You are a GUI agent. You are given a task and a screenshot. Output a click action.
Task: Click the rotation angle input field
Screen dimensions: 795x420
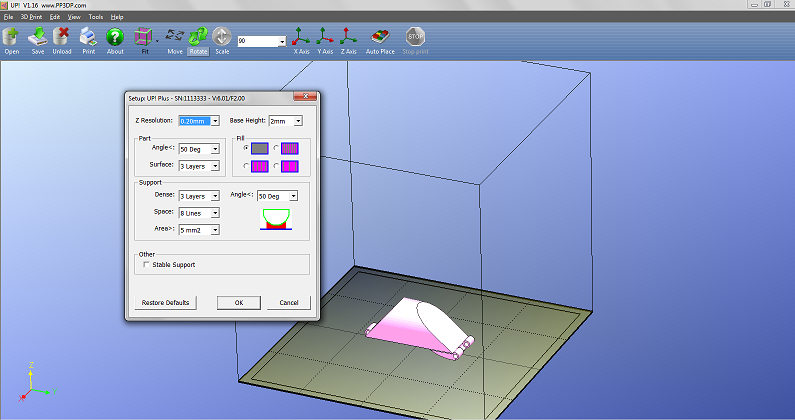[258, 41]
